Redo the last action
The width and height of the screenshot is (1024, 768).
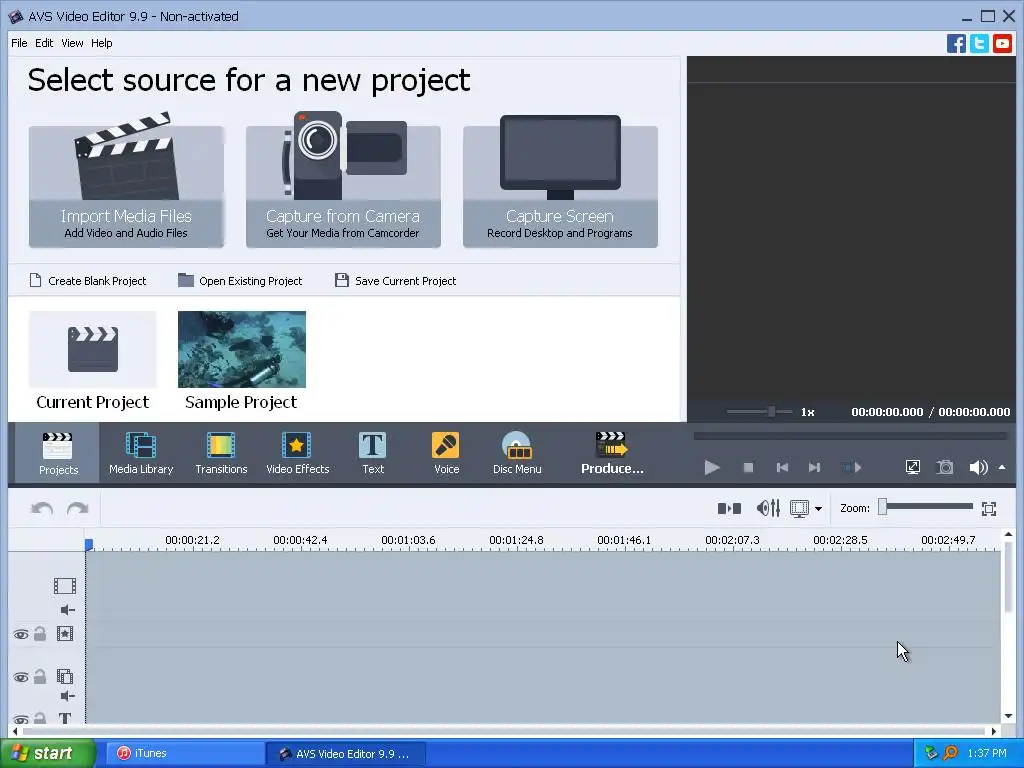78,508
